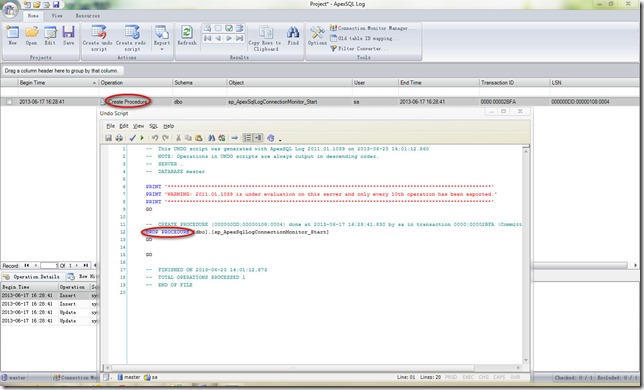Open the Help menu in Undo Script
The image size is (644, 390).
[x=168, y=126]
